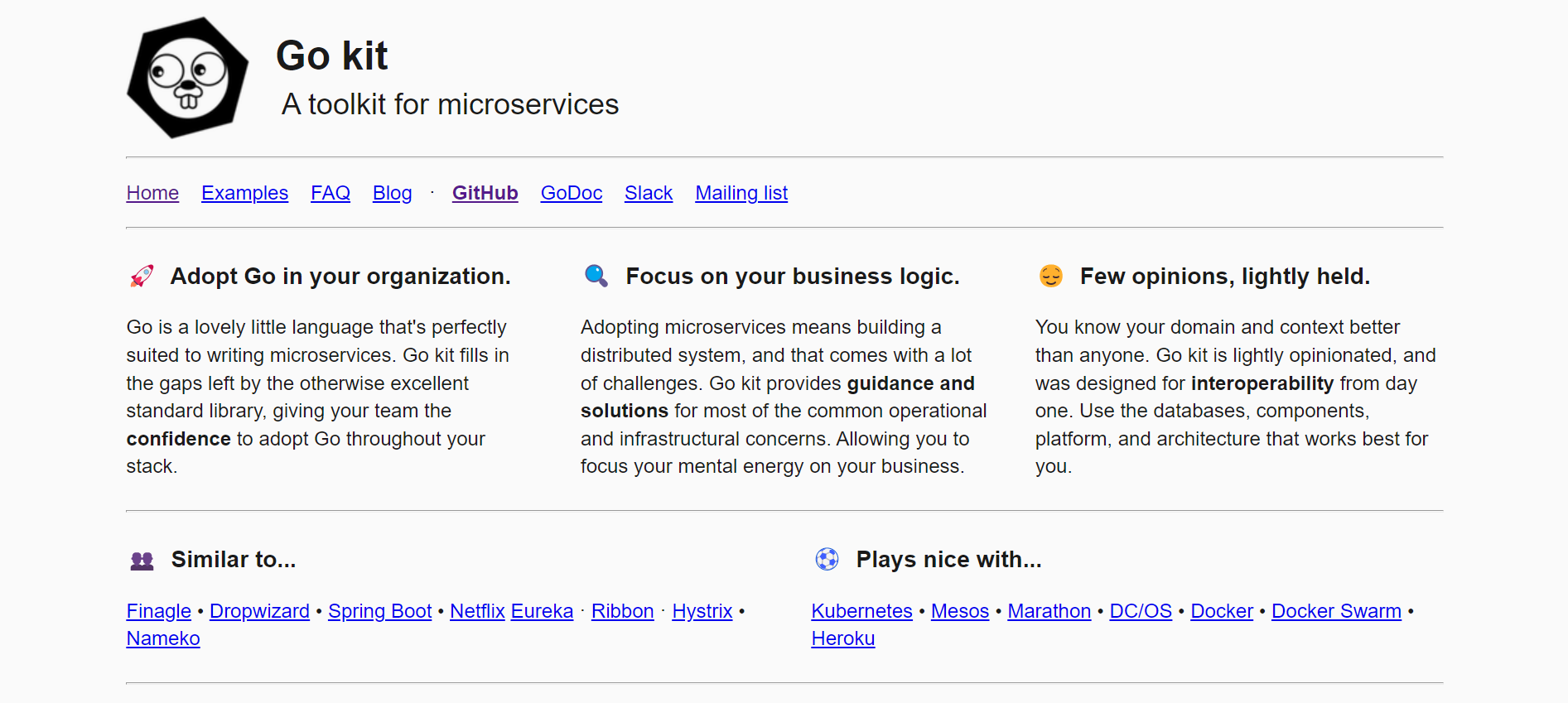Open the Home navigation link
The width and height of the screenshot is (1568, 703).
(x=152, y=193)
